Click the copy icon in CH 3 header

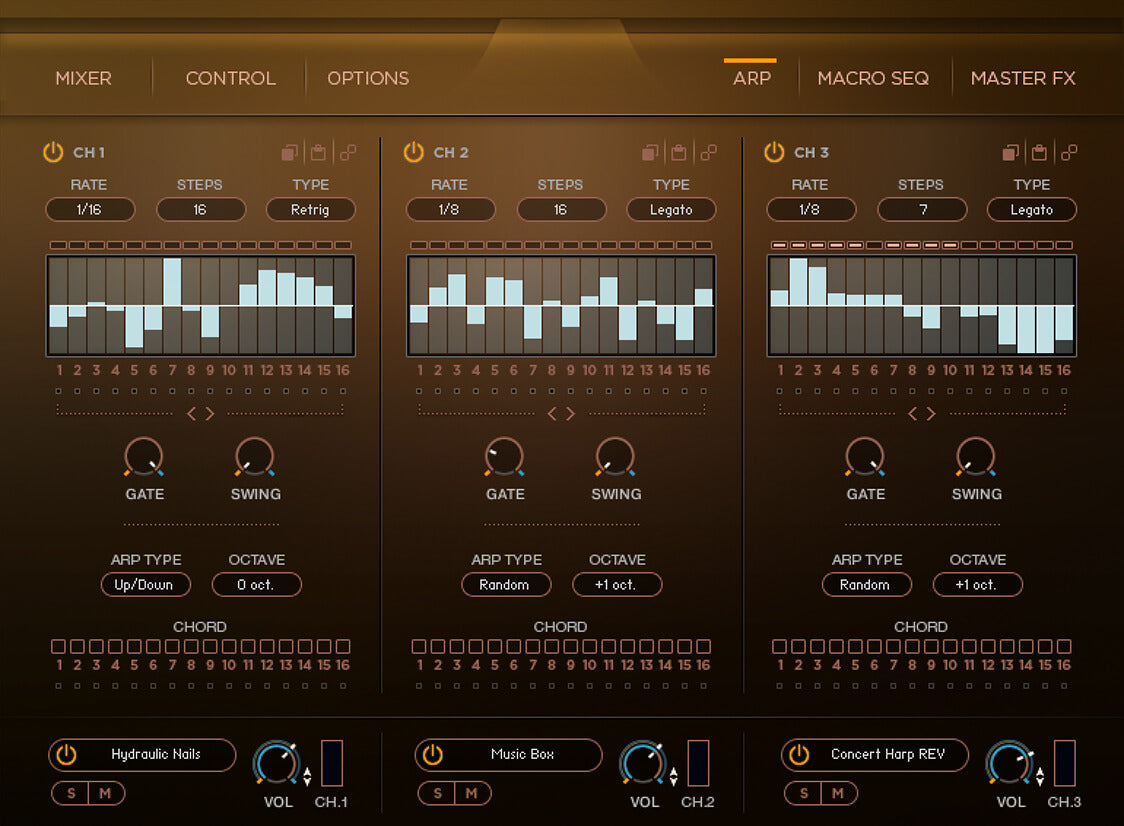tap(1011, 153)
